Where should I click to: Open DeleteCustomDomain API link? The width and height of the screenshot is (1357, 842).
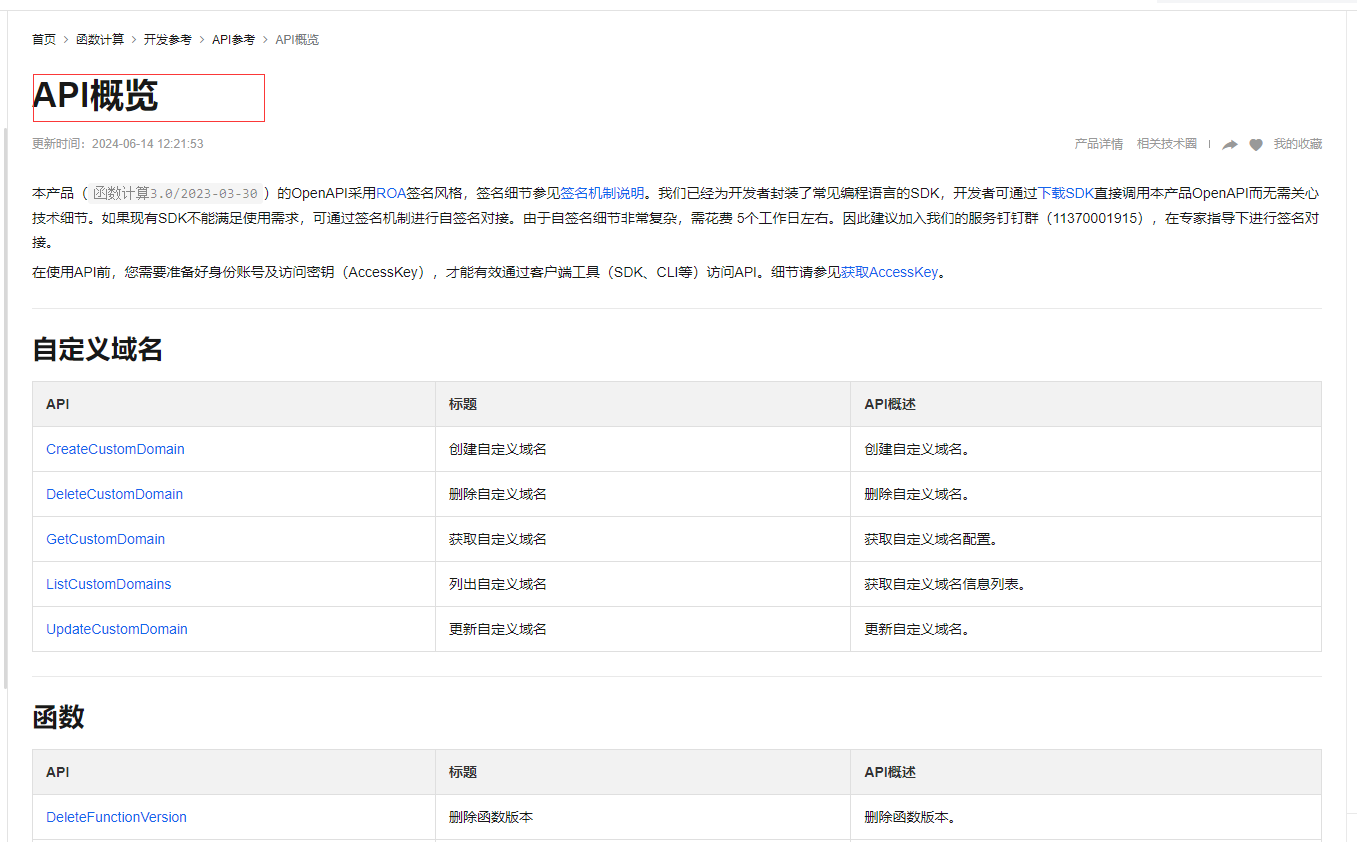(114, 494)
